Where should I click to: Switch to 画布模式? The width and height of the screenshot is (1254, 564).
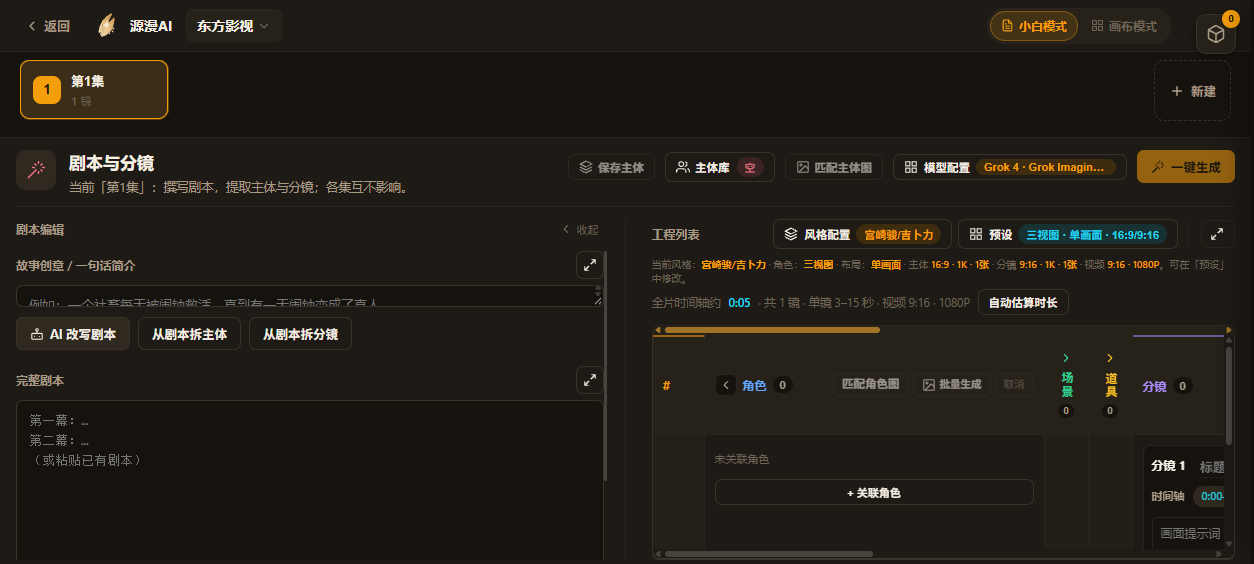coord(1124,26)
